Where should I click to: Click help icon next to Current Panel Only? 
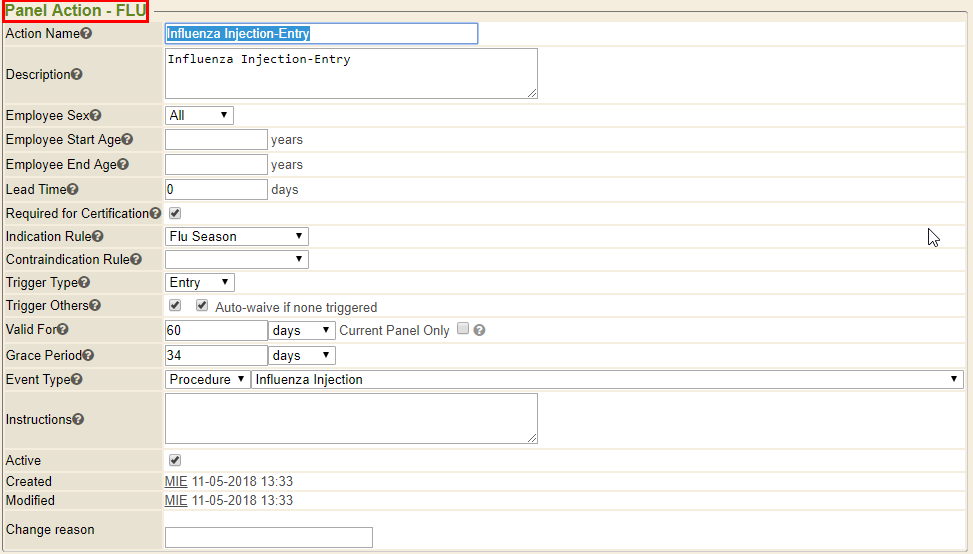coord(479,330)
